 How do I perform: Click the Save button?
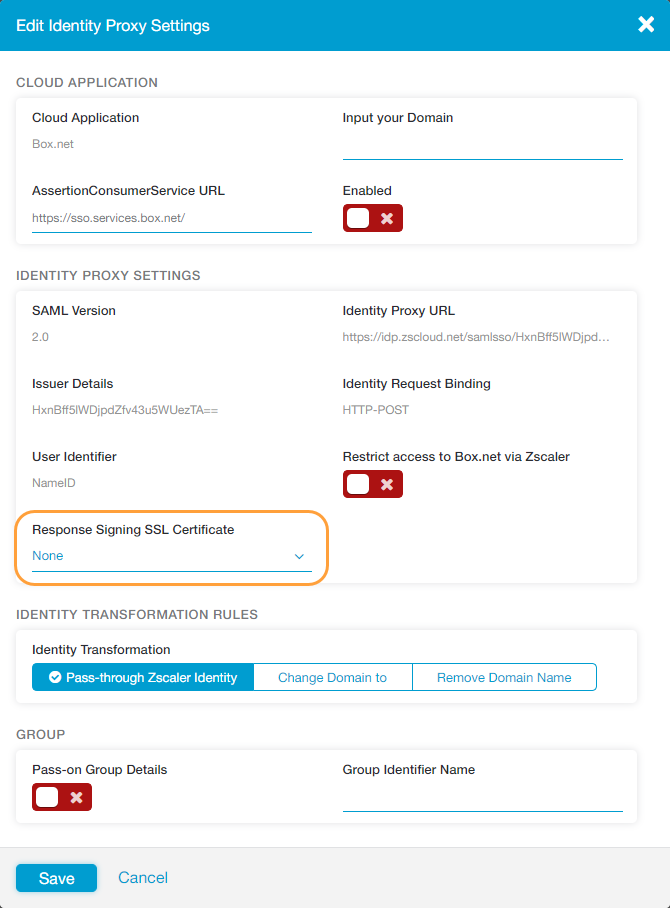(x=56, y=878)
